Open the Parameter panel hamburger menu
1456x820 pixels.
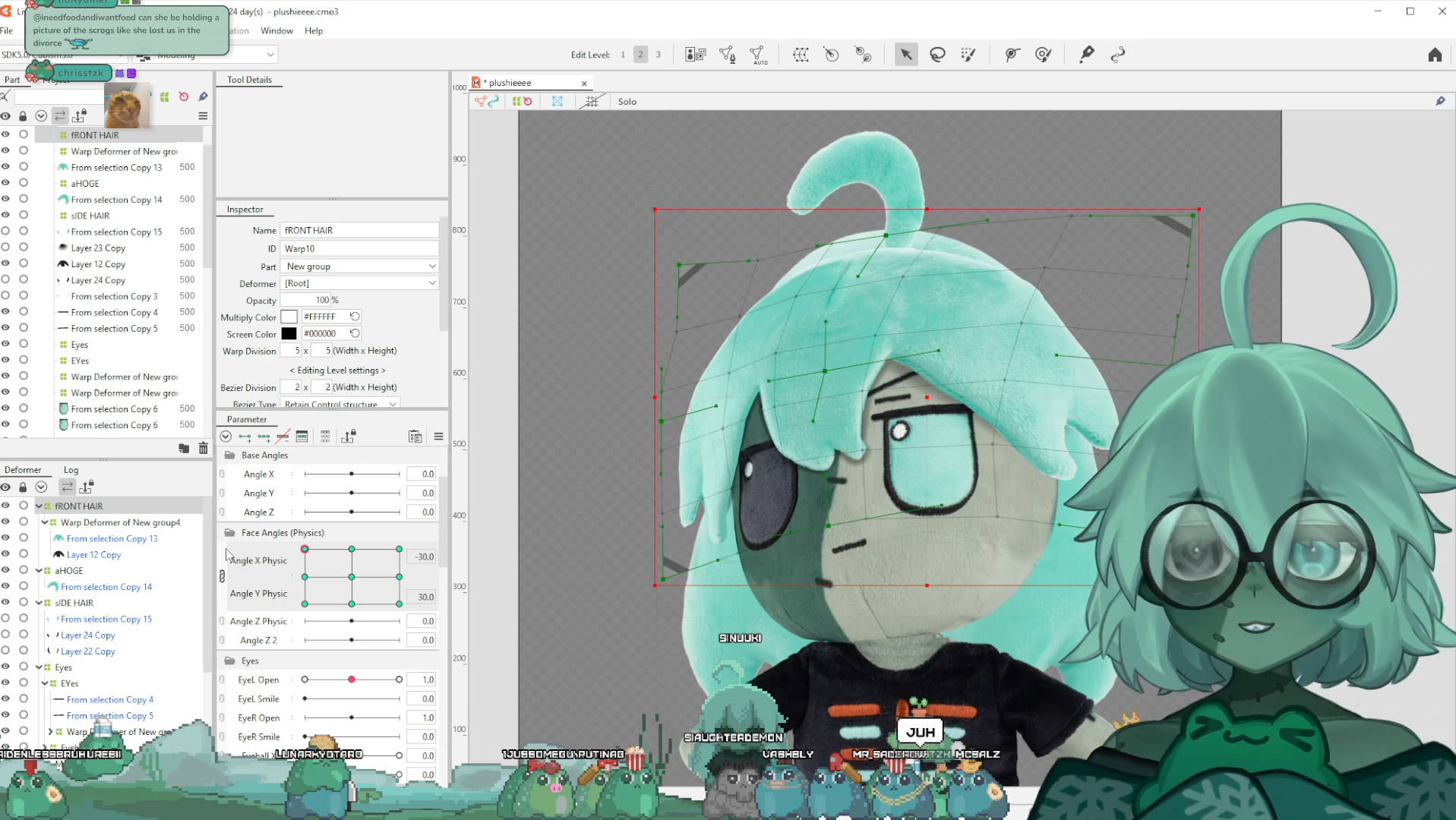point(438,437)
